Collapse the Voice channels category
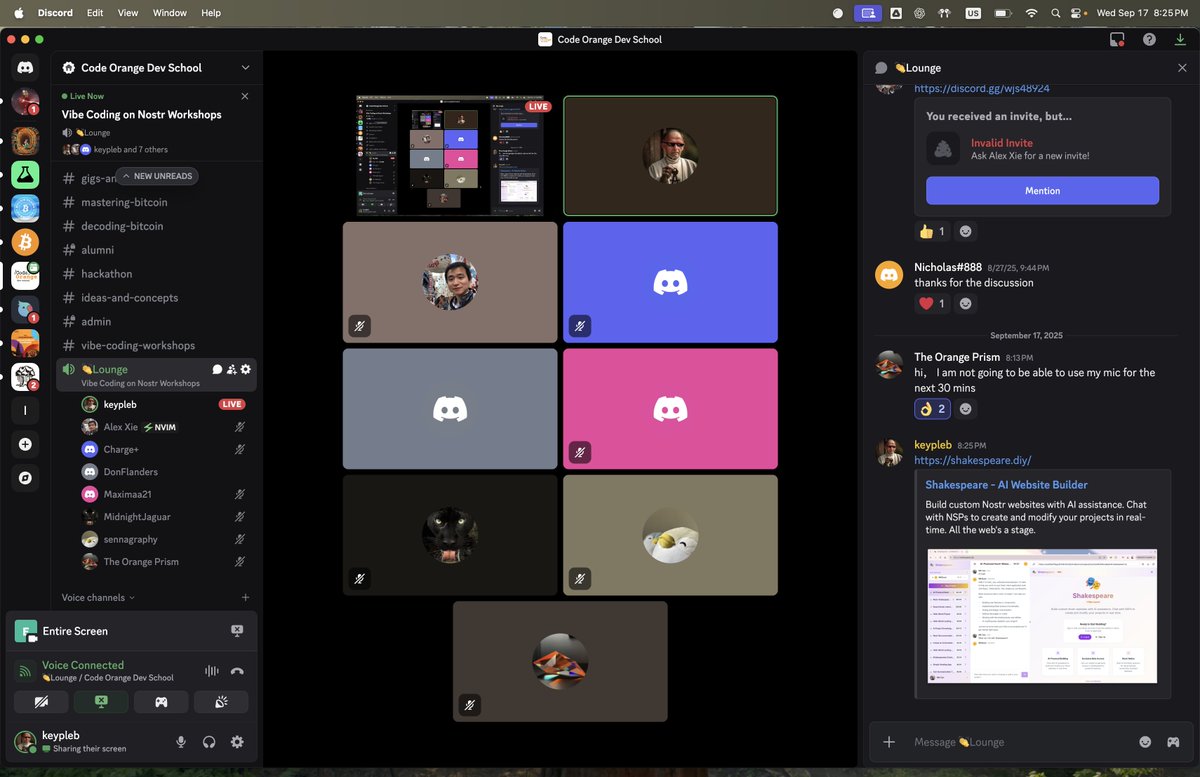This screenshot has height=777, width=1200. tap(98, 597)
